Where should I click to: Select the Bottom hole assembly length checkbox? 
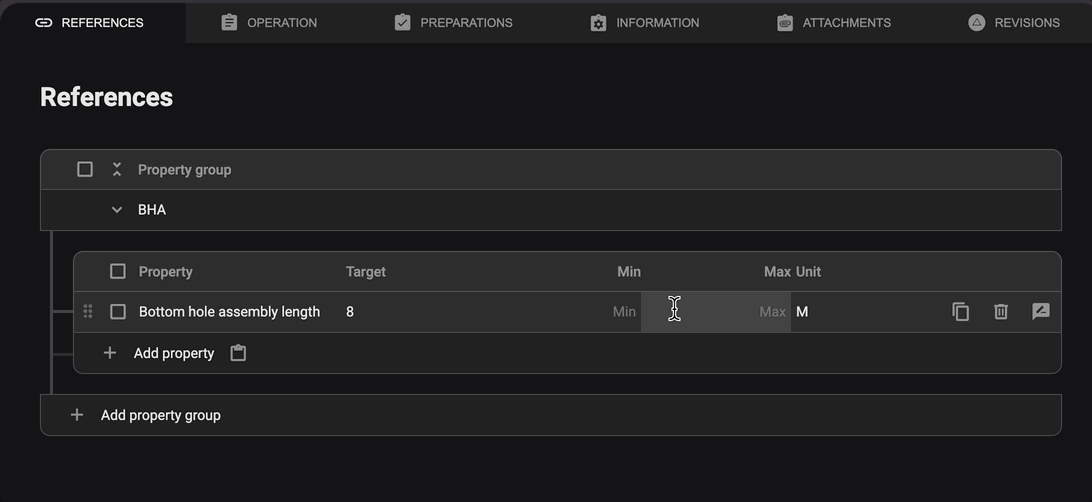118,312
